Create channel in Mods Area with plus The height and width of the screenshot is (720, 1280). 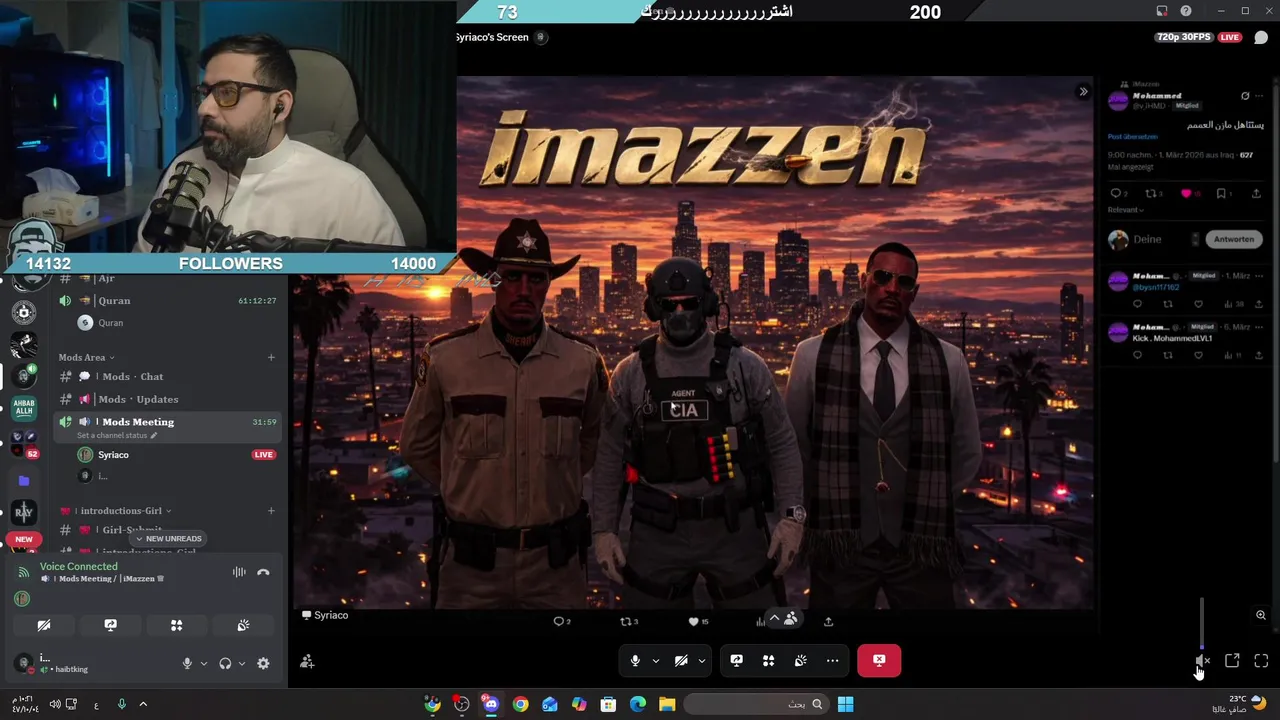pyautogui.click(x=271, y=357)
